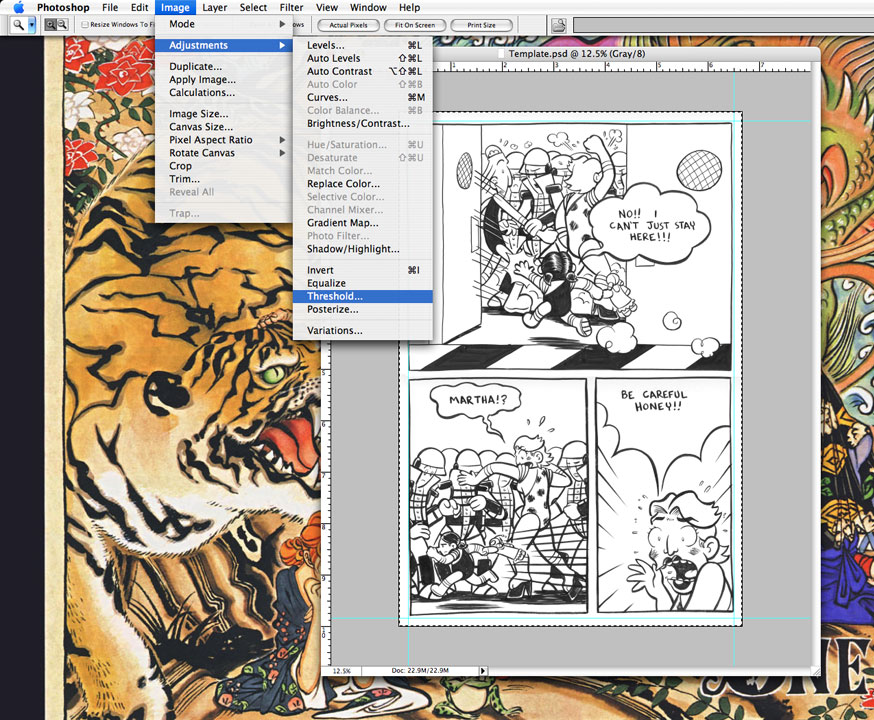This screenshot has height=720, width=874.
Task: Open the Edit menu
Action: click(x=139, y=7)
